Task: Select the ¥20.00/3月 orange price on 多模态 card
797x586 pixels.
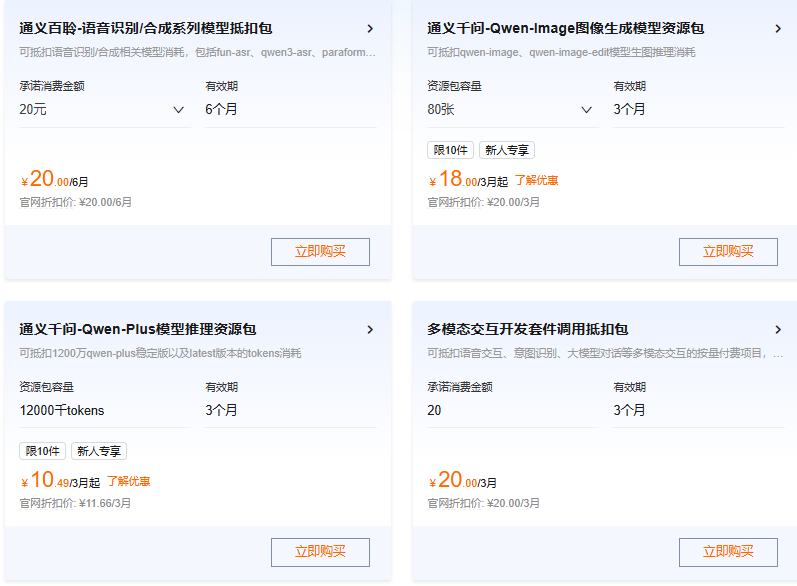Action: tap(463, 480)
